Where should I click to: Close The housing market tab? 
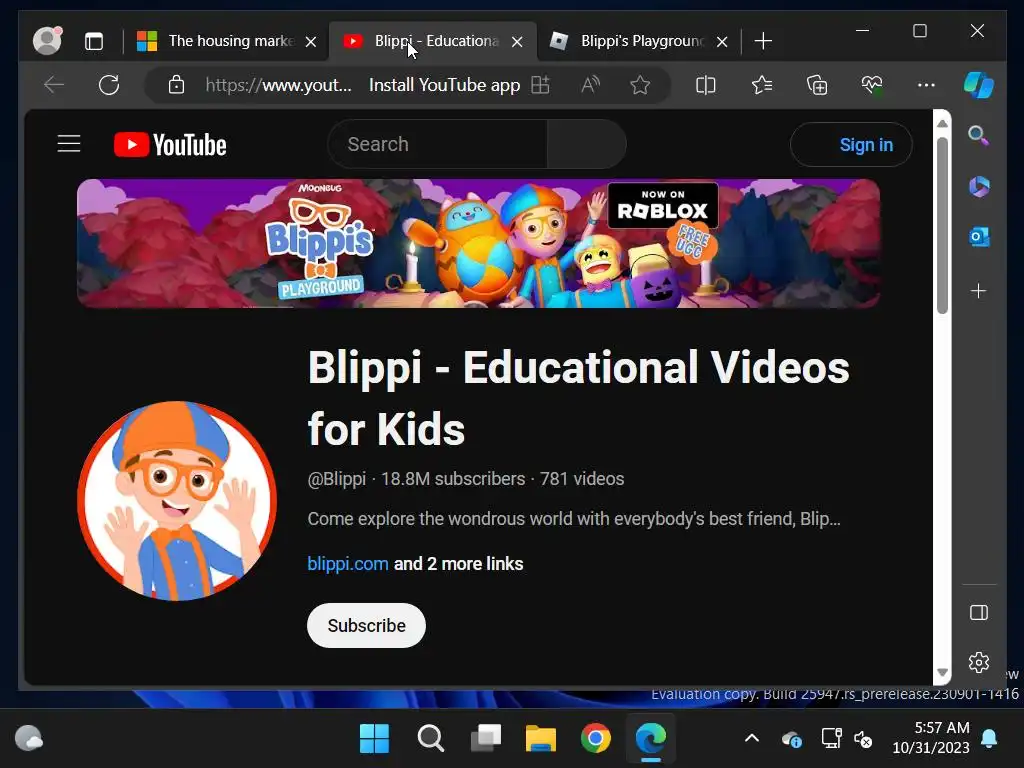(311, 42)
